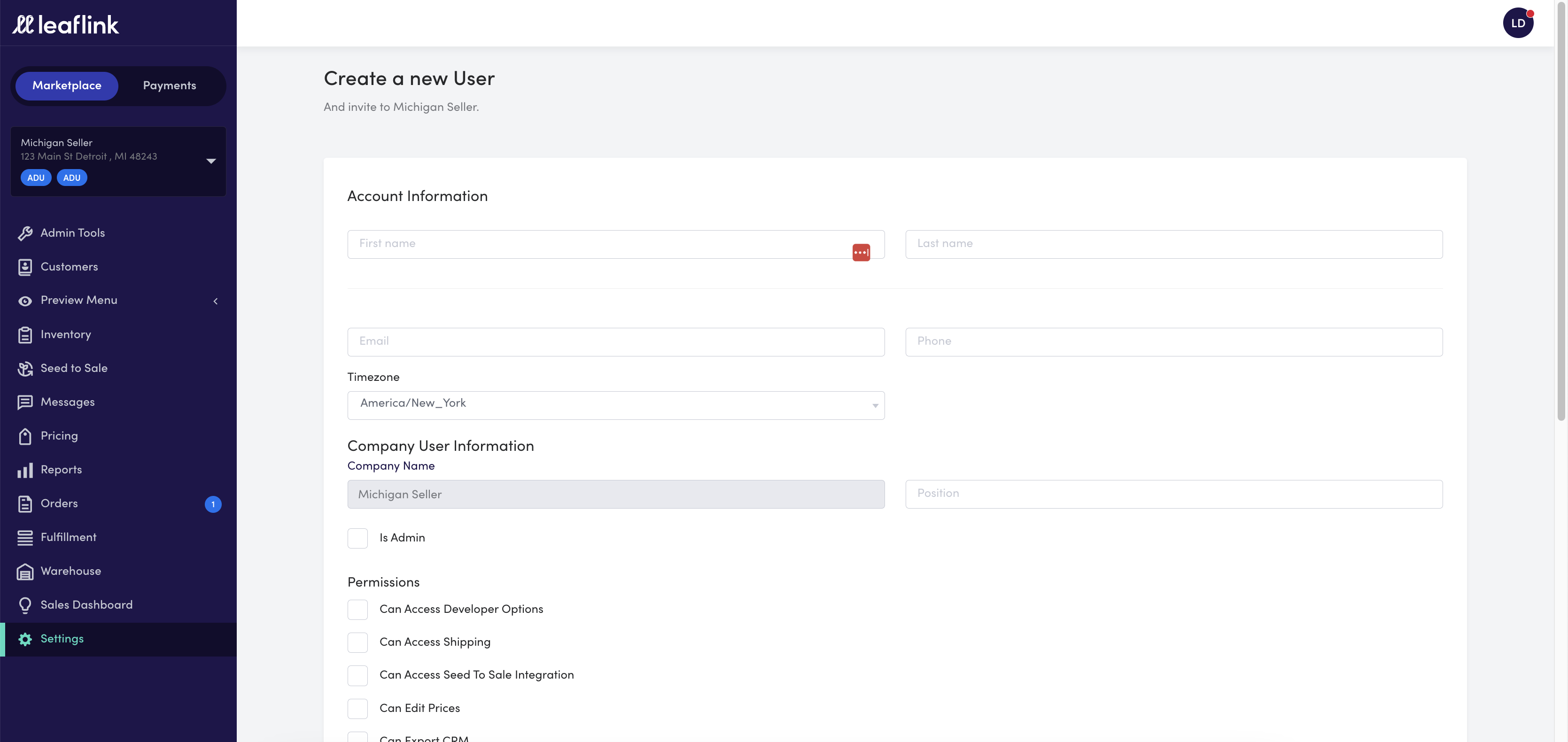This screenshot has height=742, width=1568.
Task: Open the LD user avatar menu
Action: point(1518,23)
